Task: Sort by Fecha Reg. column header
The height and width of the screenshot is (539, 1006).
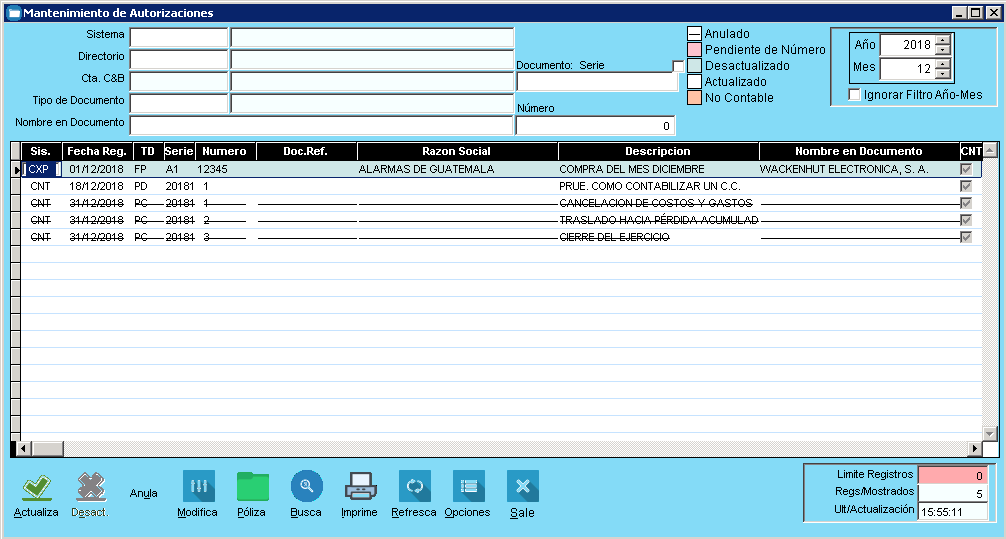Action: (x=97, y=151)
